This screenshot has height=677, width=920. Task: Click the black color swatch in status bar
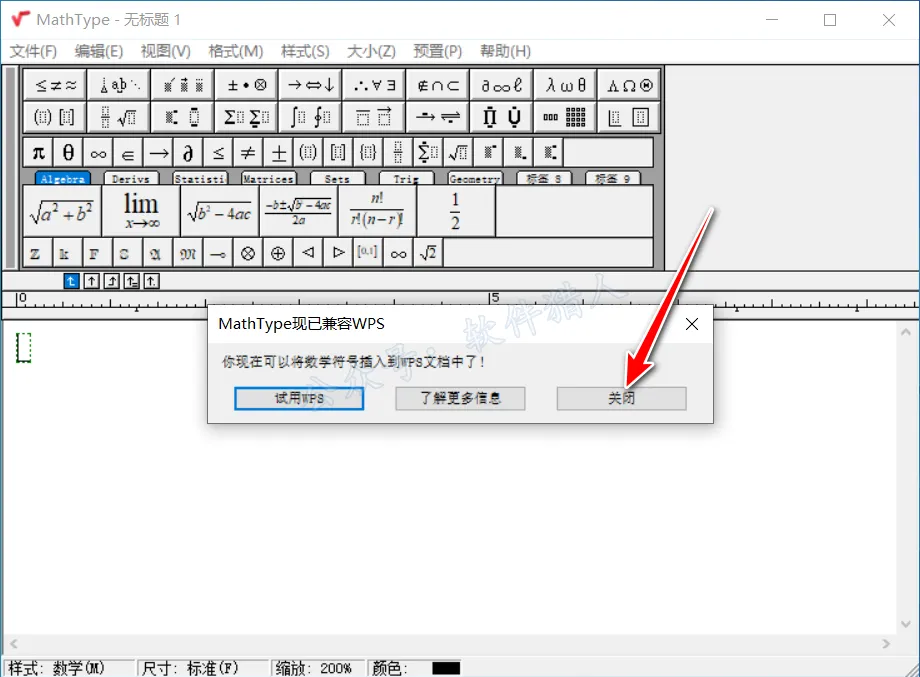446,668
